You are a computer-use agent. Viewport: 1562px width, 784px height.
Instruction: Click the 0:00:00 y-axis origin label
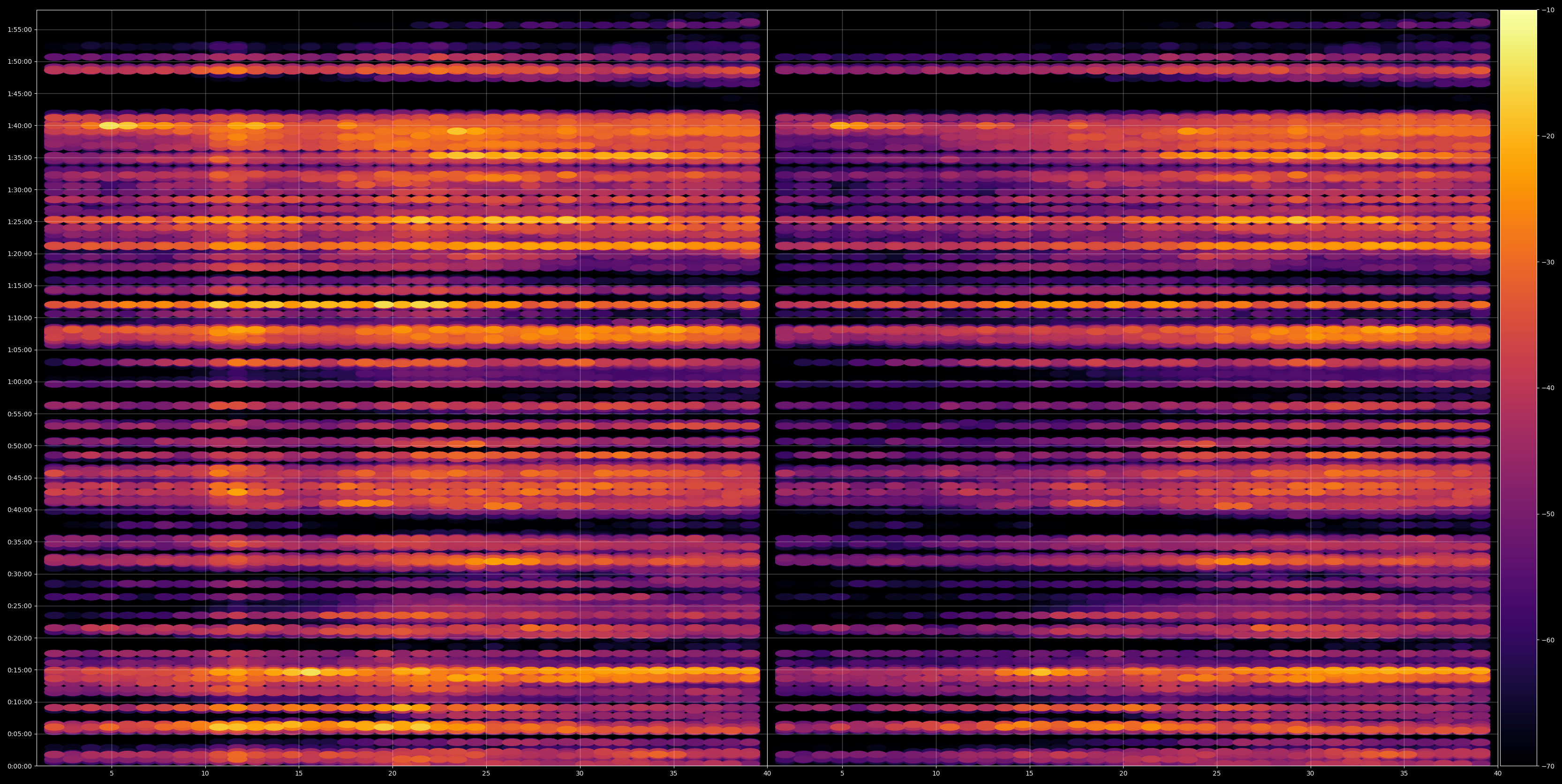point(19,766)
